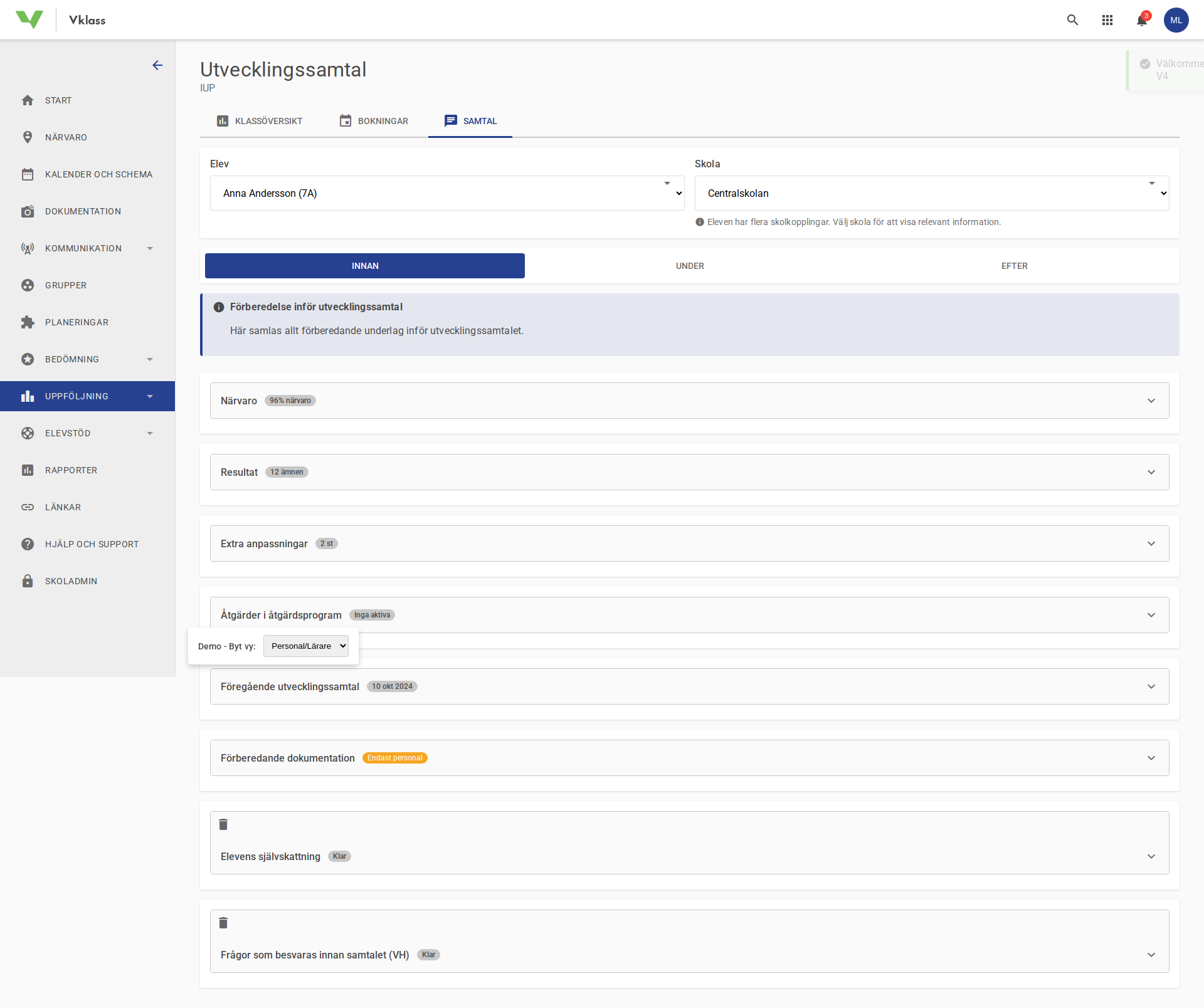Go to Rapporter in sidebar
Screen dimensions: 1204x1008
click(x=71, y=470)
